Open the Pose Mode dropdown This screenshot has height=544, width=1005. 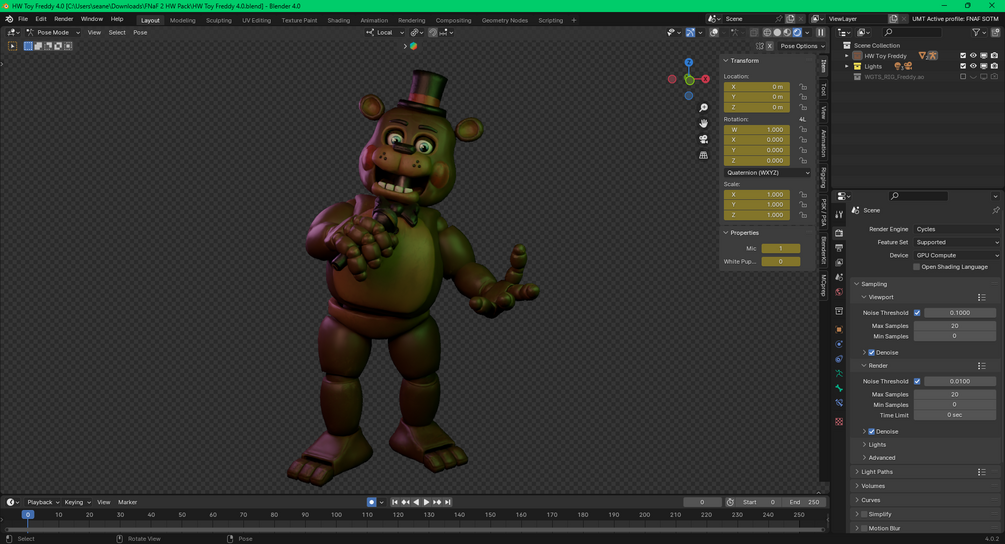(x=53, y=32)
